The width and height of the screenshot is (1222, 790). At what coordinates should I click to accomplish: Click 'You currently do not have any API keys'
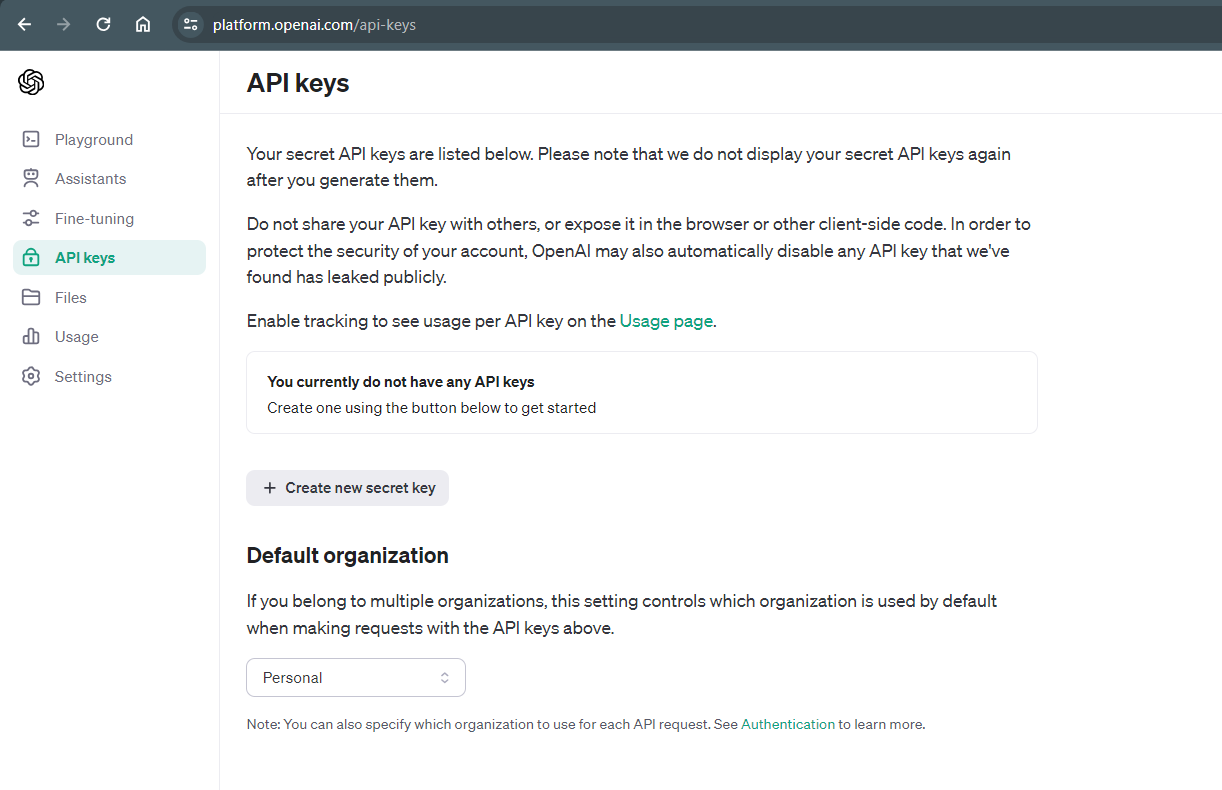tap(401, 382)
